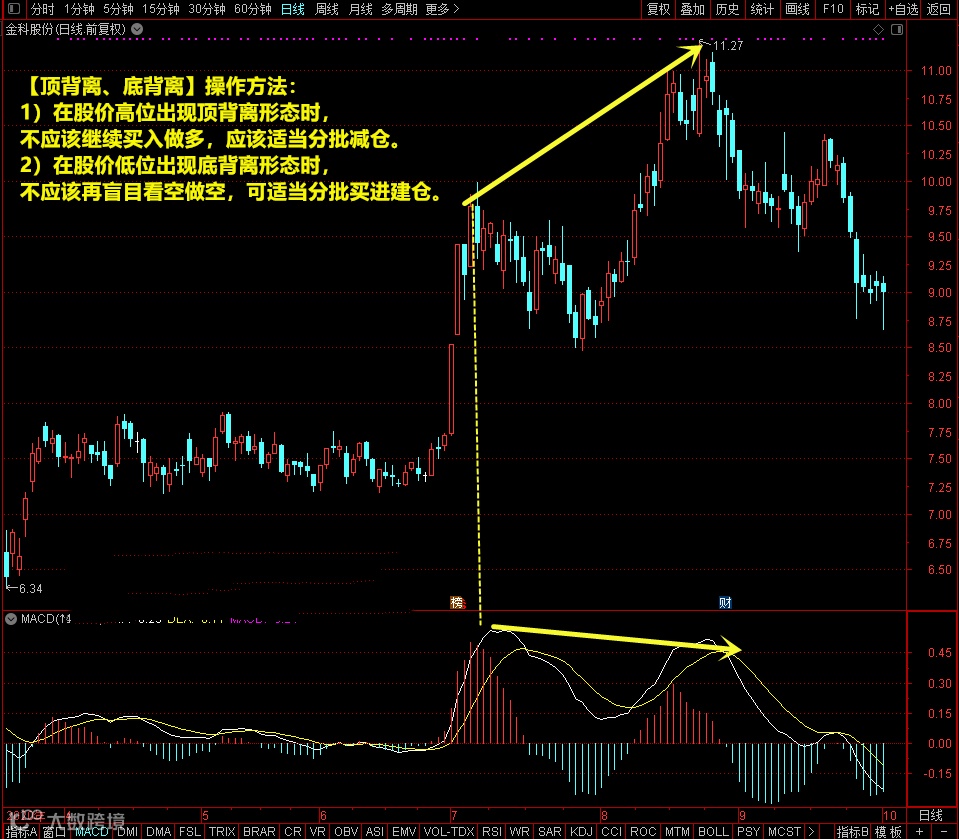Click the diamond icon above price axis

tap(879, 29)
